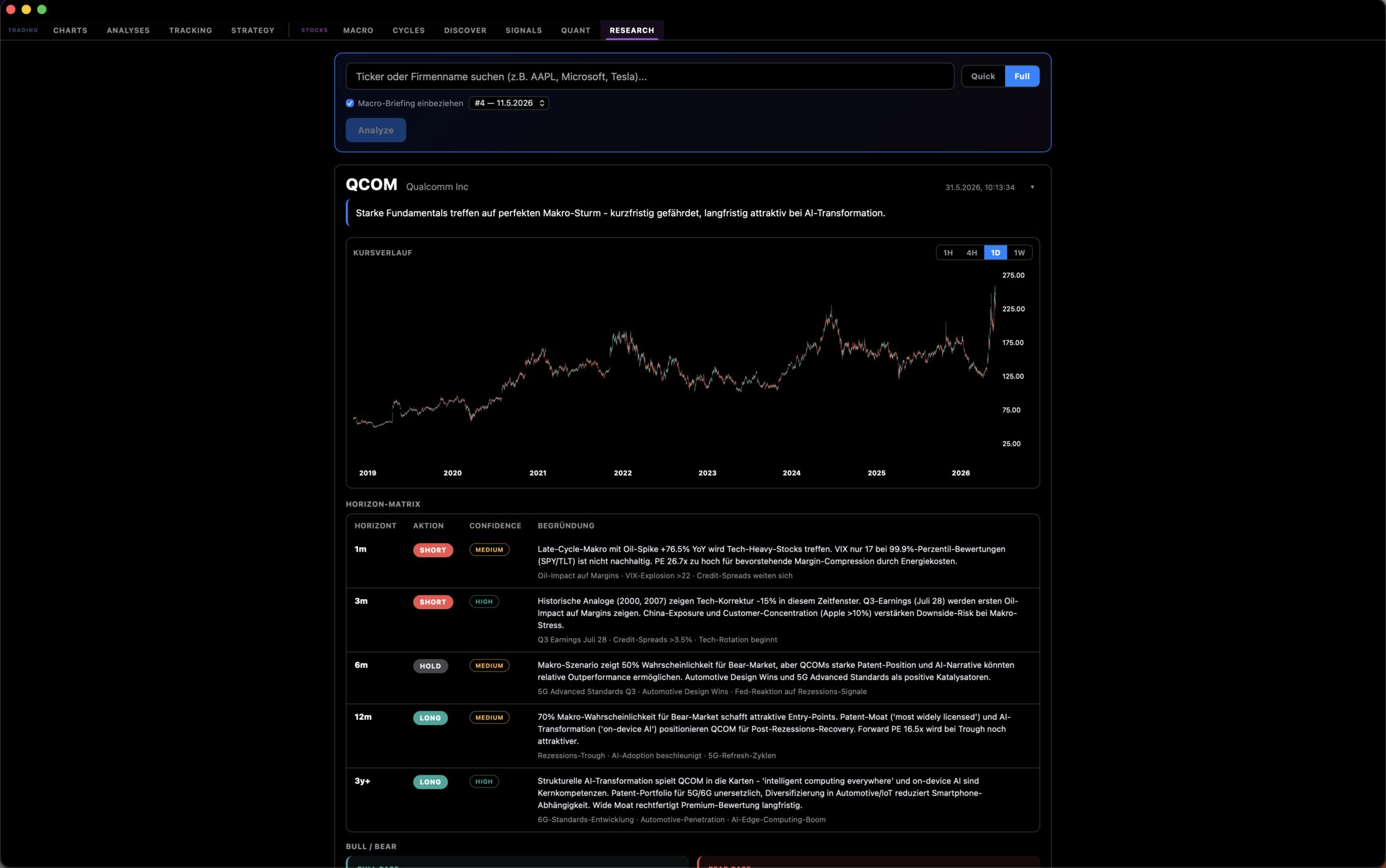Toggle the Macro-Briefing einbeziehen checkbox
Screen dimensions: 1386x868
point(350,103)
